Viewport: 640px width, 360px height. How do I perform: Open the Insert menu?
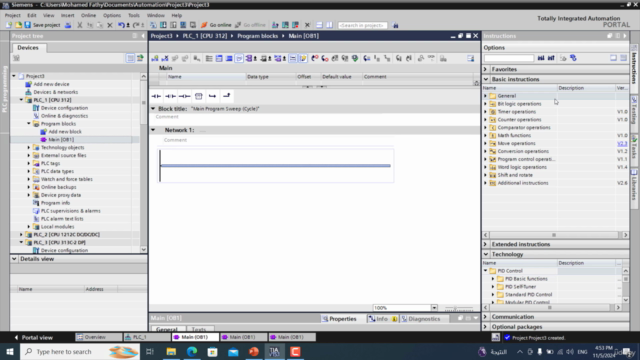[x=67, y=16]
